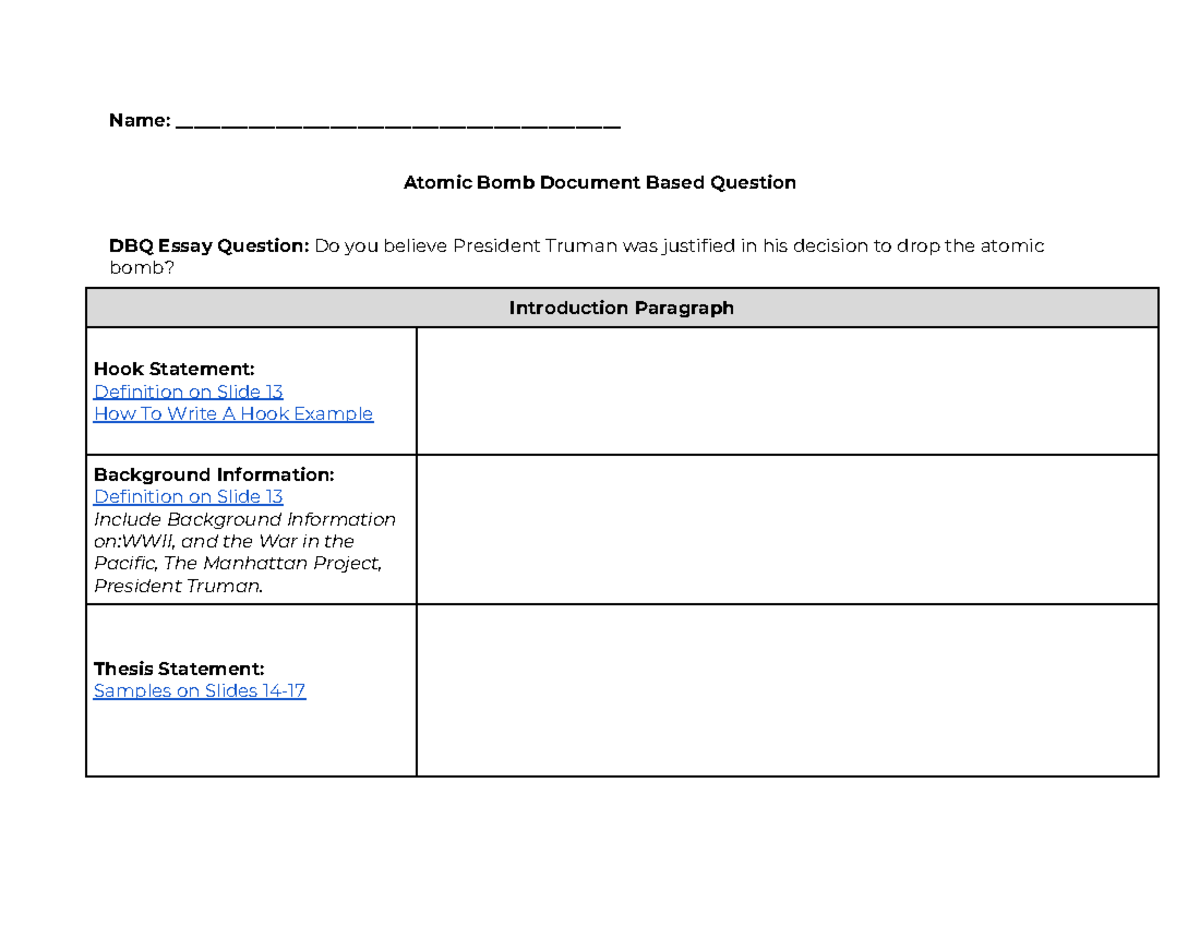
Task: Open Definition on Slide 13 link under Hook Statement
Action: 188,392
